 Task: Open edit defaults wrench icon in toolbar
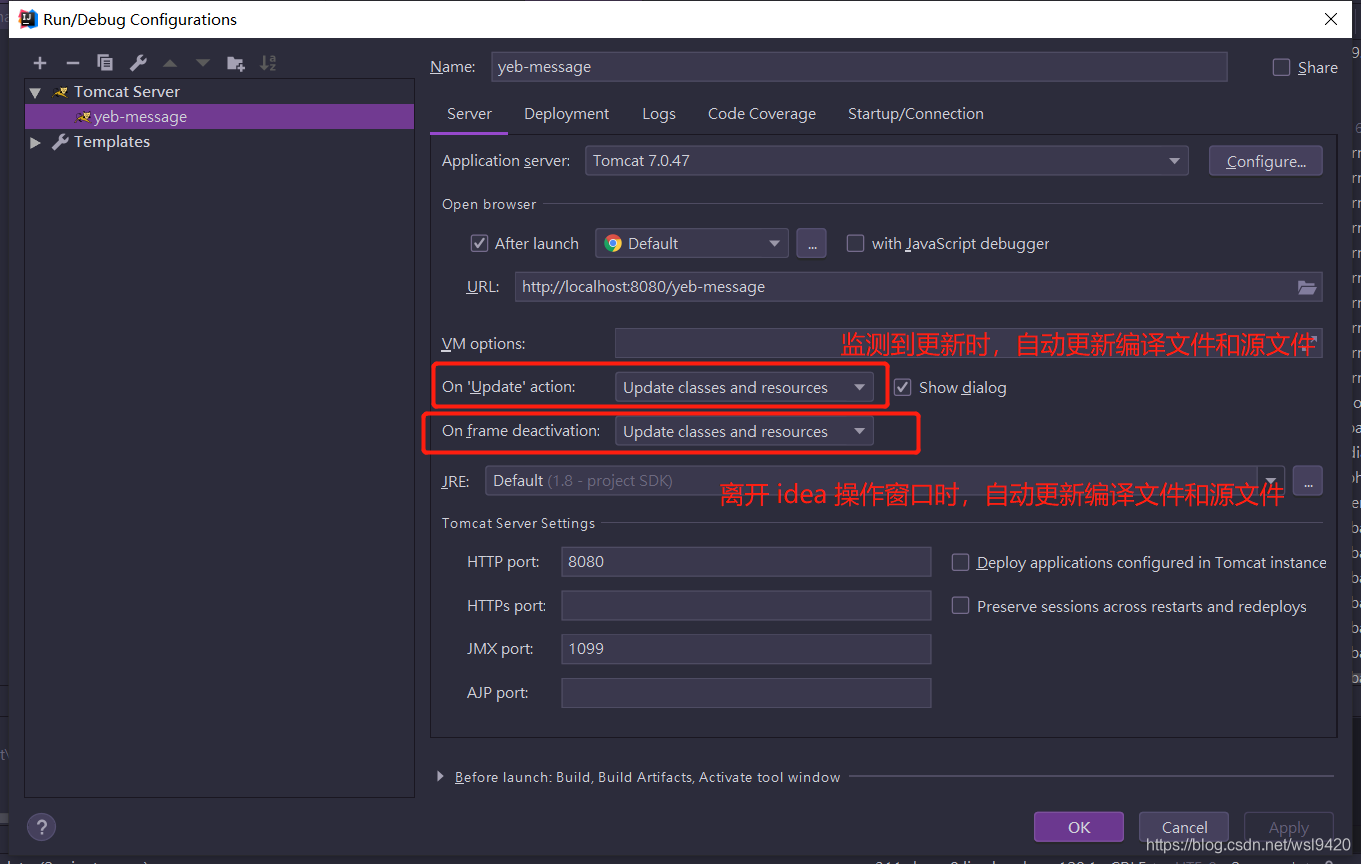click(x=138, y=63)
